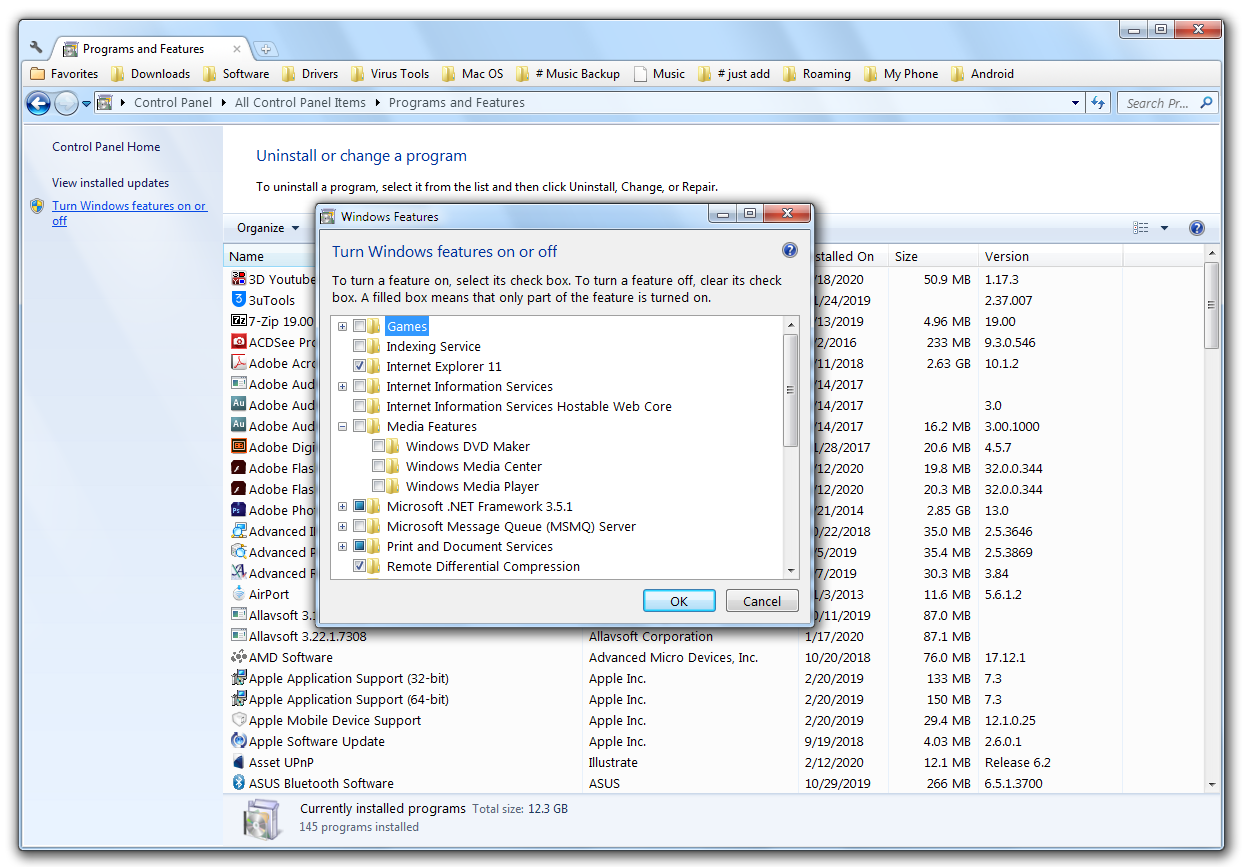1244x867 pixels.
Task: Click the Allavsoft 3.22.1.7308 icon
Action: tap(239, 636)
